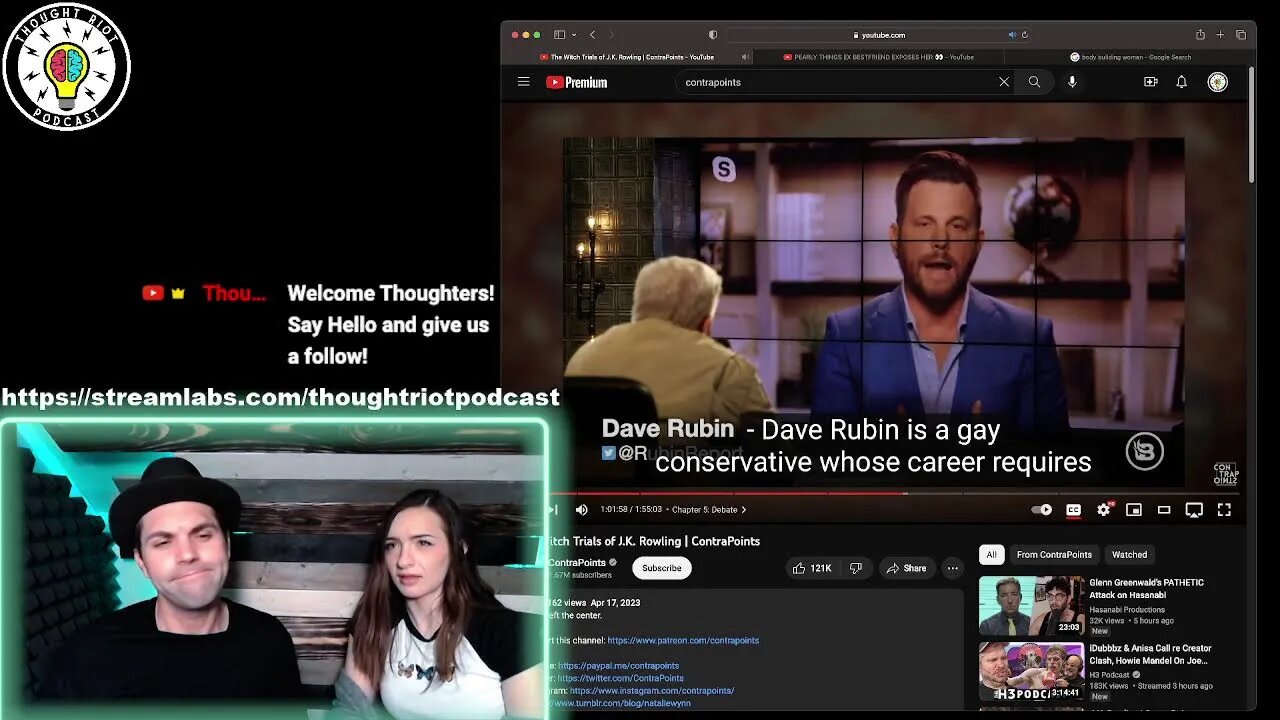
Task: Select the From ContraPoints chip
Action: coord(1054,554)
